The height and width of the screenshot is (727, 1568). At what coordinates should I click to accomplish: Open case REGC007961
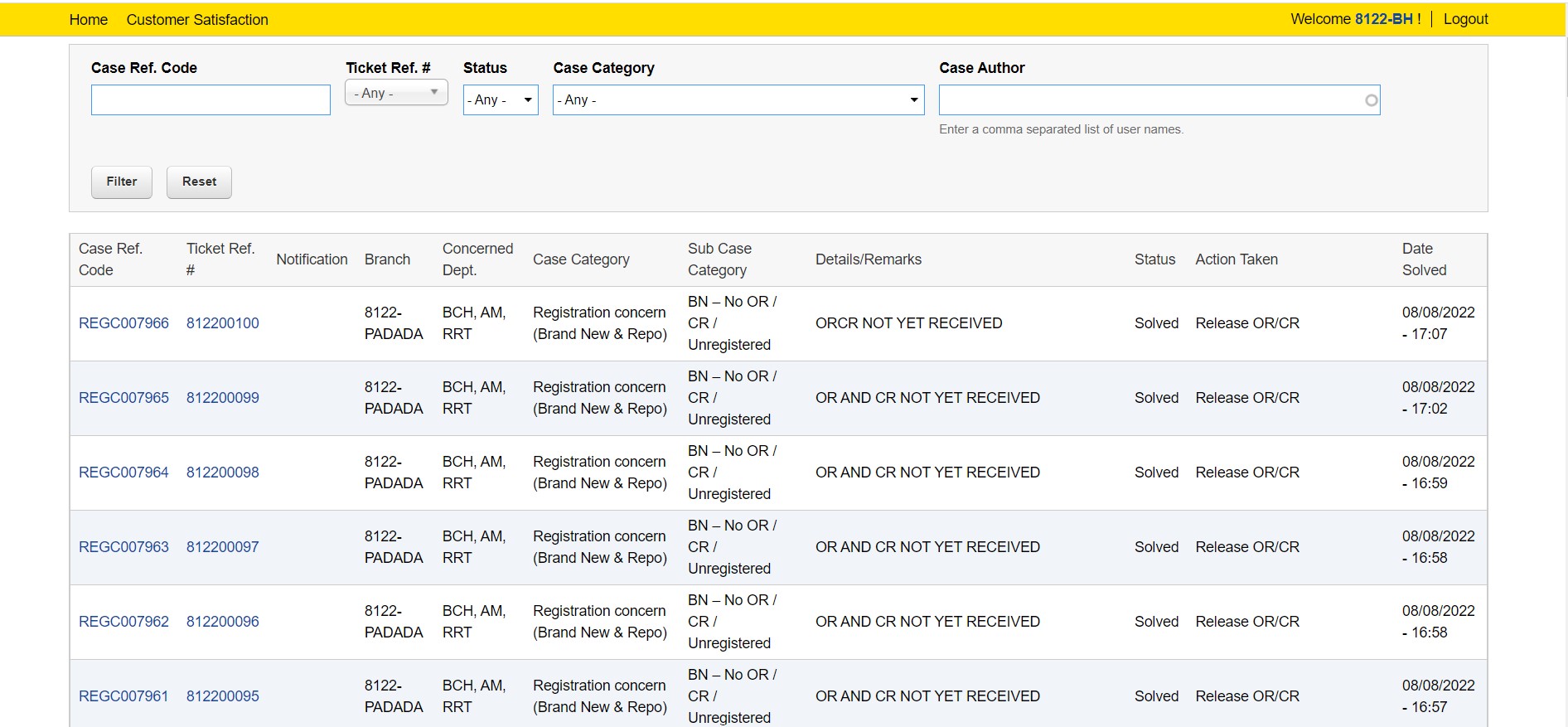coord(123,696)
